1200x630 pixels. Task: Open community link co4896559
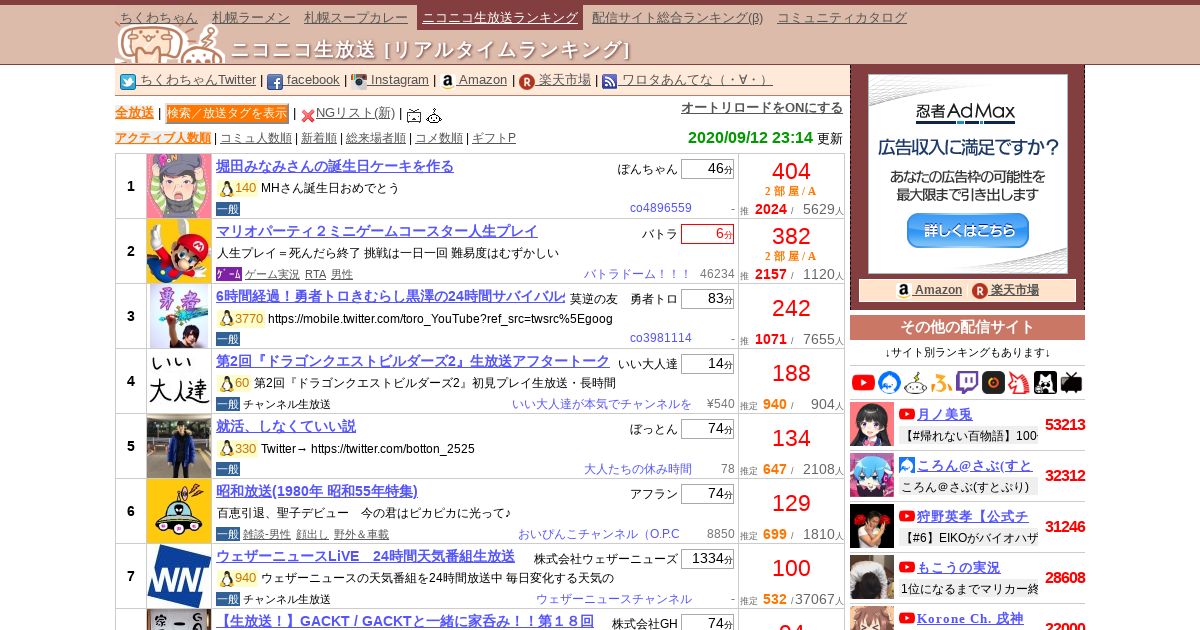coord(661,208)
